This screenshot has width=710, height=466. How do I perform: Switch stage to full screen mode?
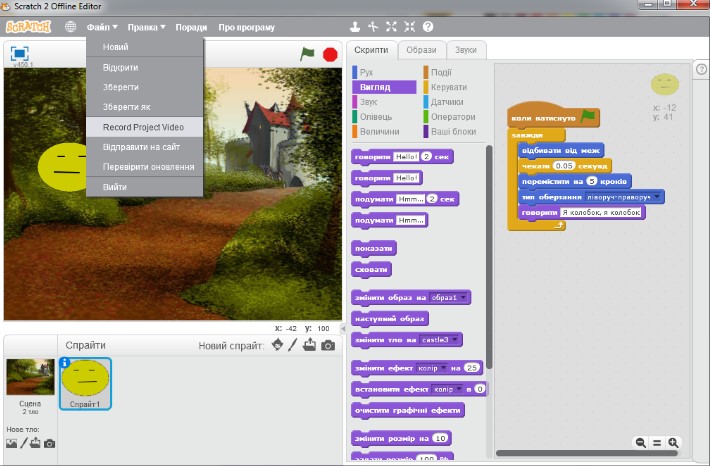coord(19,53)
